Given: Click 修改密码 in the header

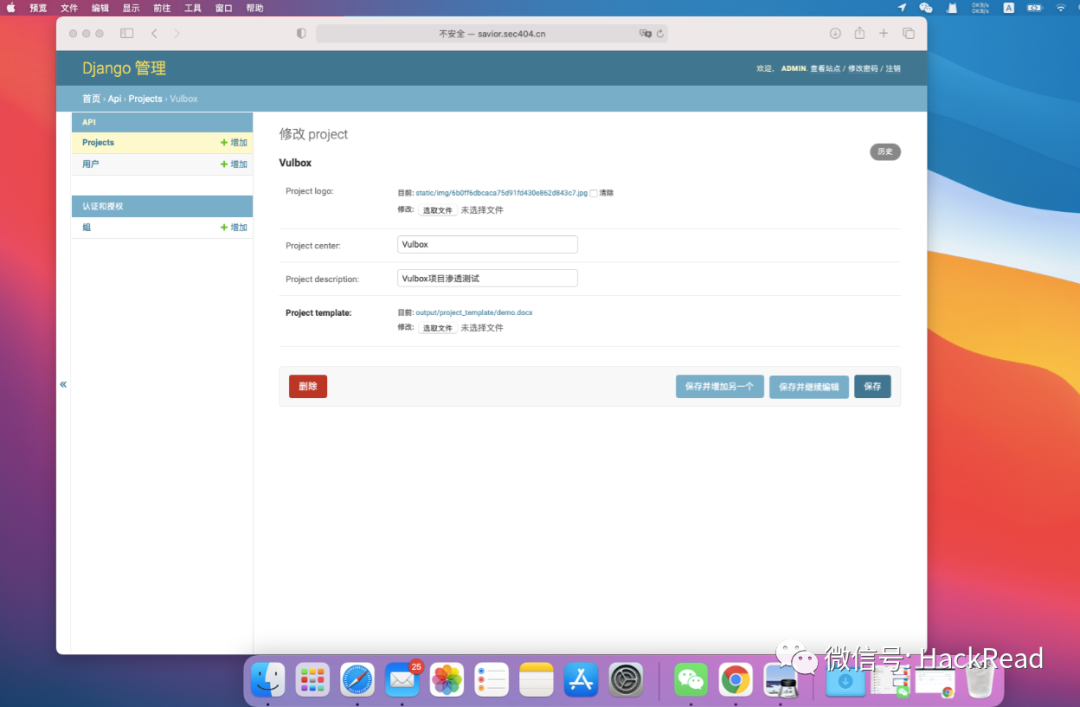Looking at the screenshot, I should pos(862,68).
